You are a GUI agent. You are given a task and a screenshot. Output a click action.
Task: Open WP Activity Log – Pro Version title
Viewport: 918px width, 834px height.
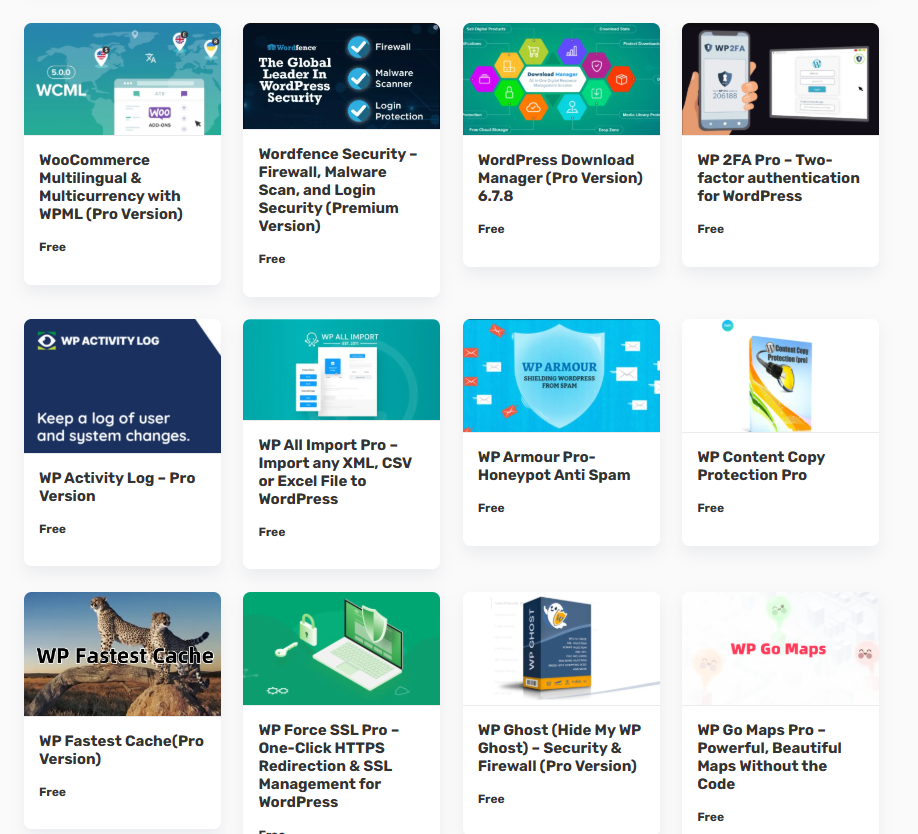pyautogui.click(x=117, y=487)
